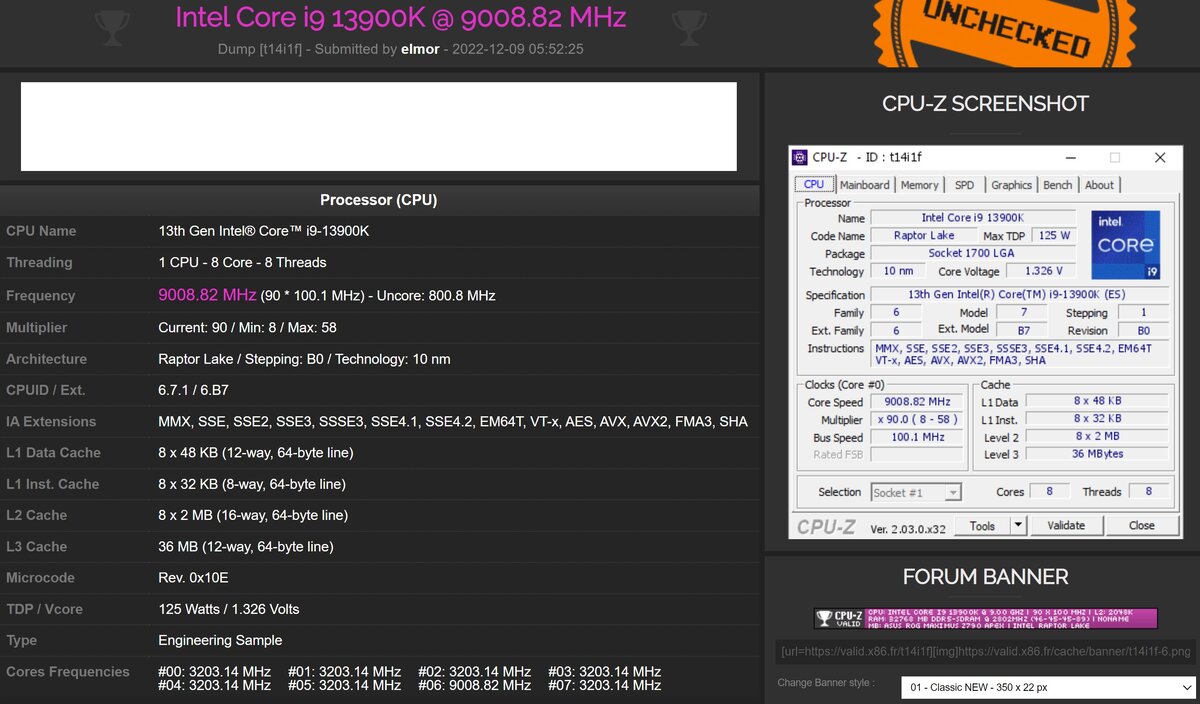
Task: Switch to the Mainboard tab
Action: click(x=864, y=184)
